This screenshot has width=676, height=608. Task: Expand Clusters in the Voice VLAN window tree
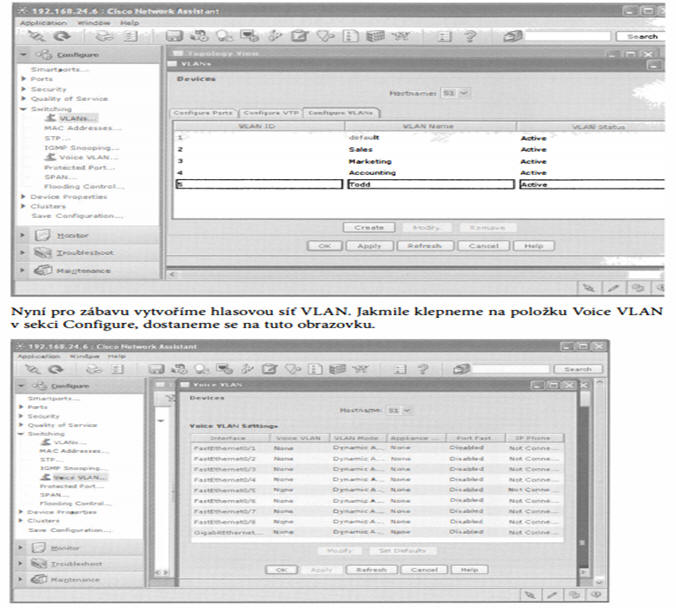pos(21,521)
